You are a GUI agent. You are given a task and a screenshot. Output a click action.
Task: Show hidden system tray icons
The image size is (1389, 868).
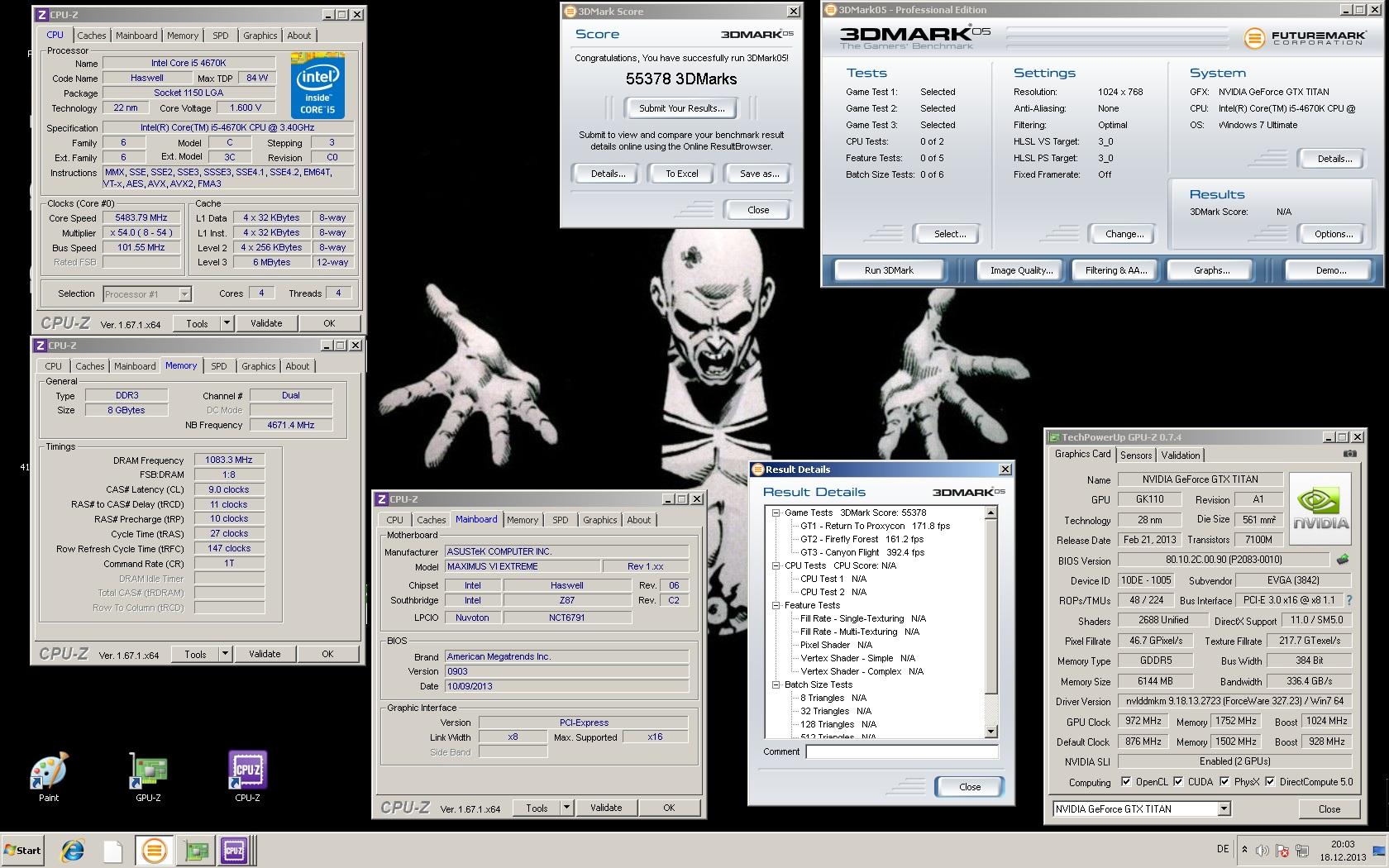pos(1243,850)
